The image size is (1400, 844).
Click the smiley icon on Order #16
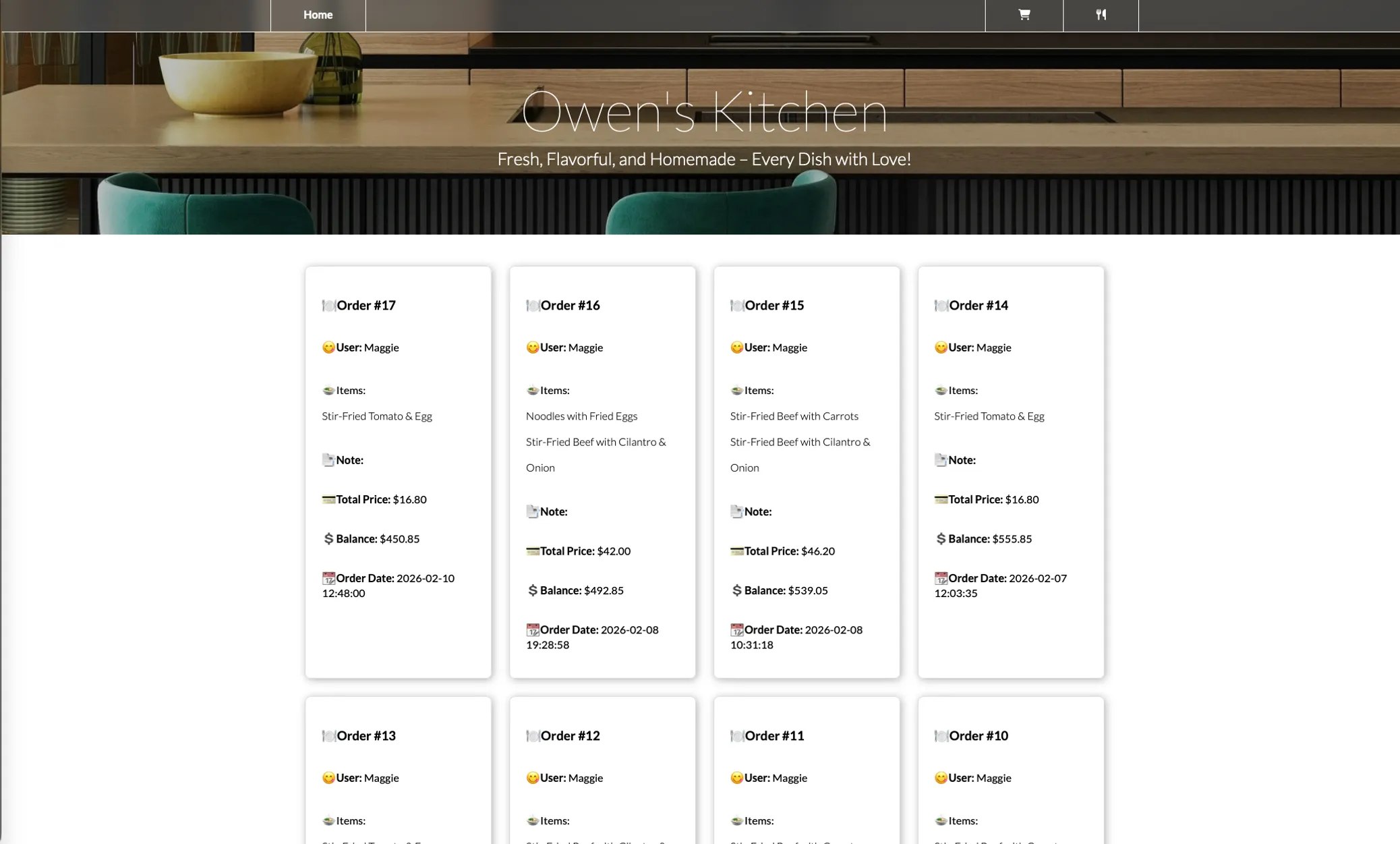pyautogui.click(x=532, y=347)
